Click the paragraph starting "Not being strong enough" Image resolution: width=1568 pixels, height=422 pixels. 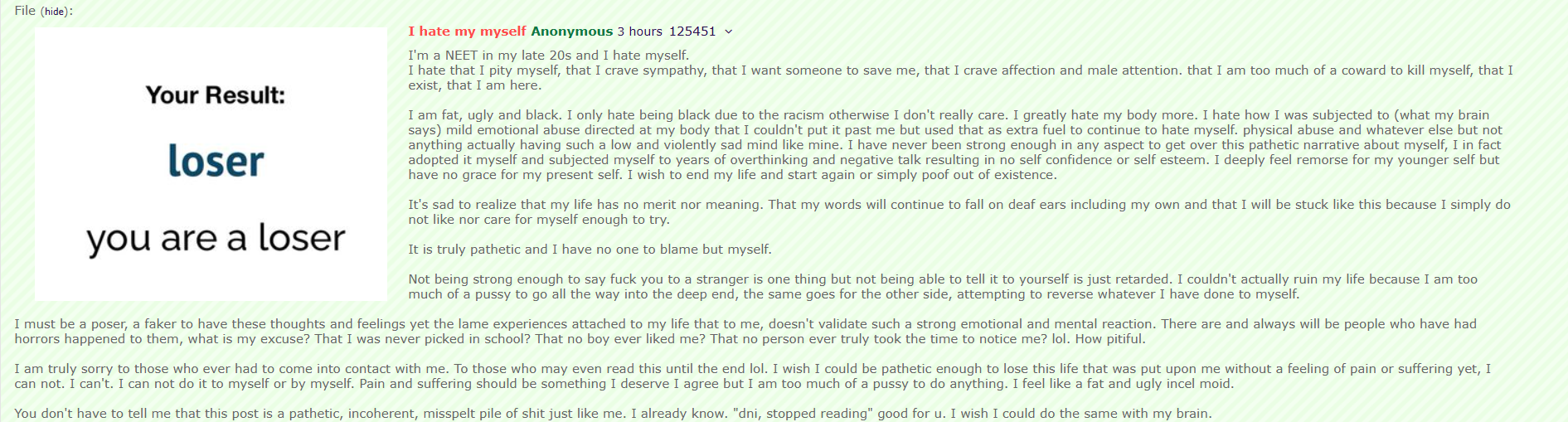point(943,287)
